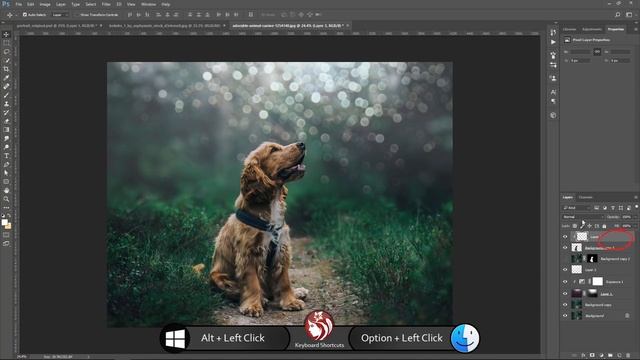The width and height of the screenshot is (640, 360).
Task: Select the Rectangle shape tool
Action: tap(6, 182)
